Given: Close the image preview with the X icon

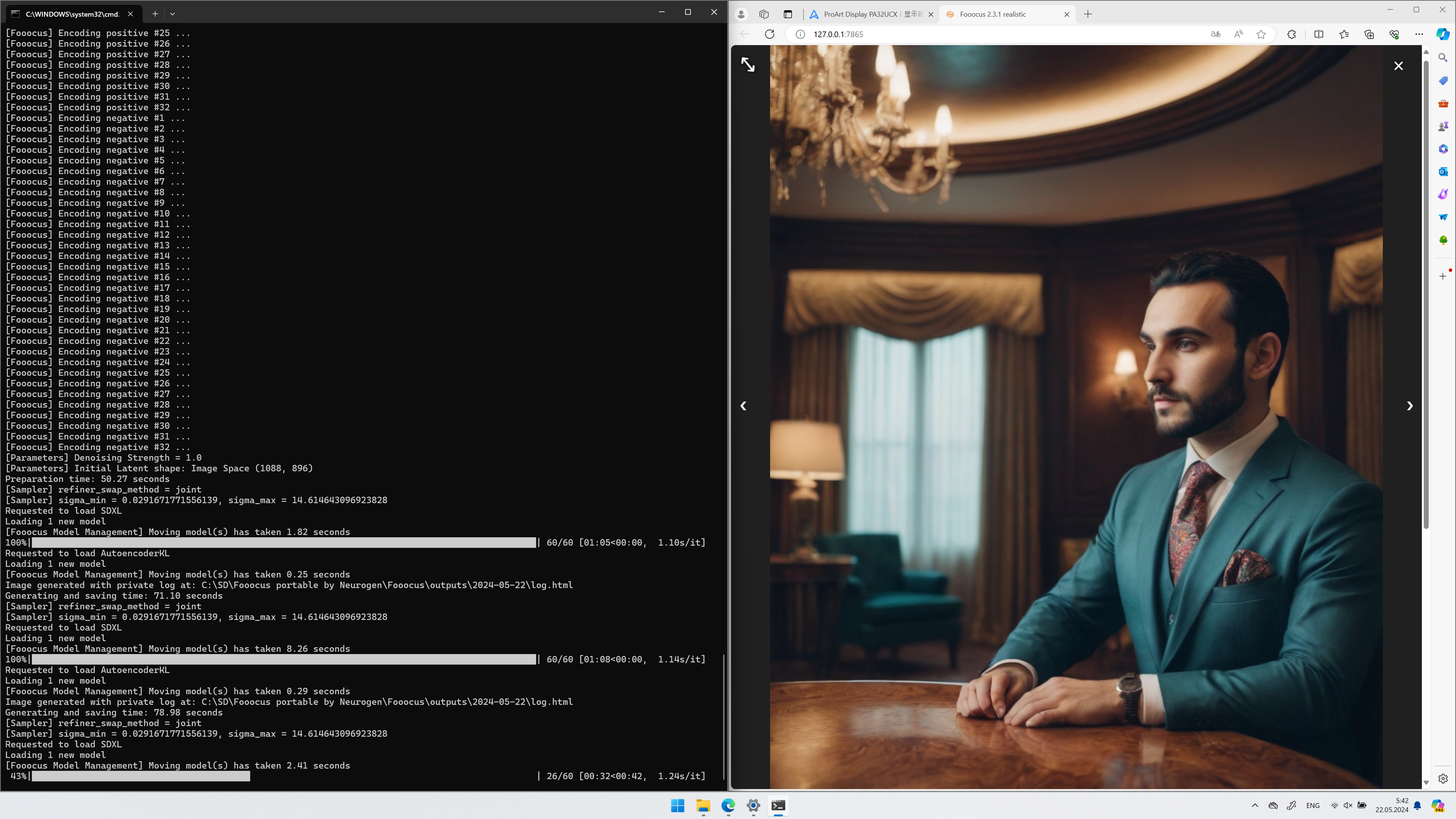Looking at the screenshot, I should tap(1398, 66).
